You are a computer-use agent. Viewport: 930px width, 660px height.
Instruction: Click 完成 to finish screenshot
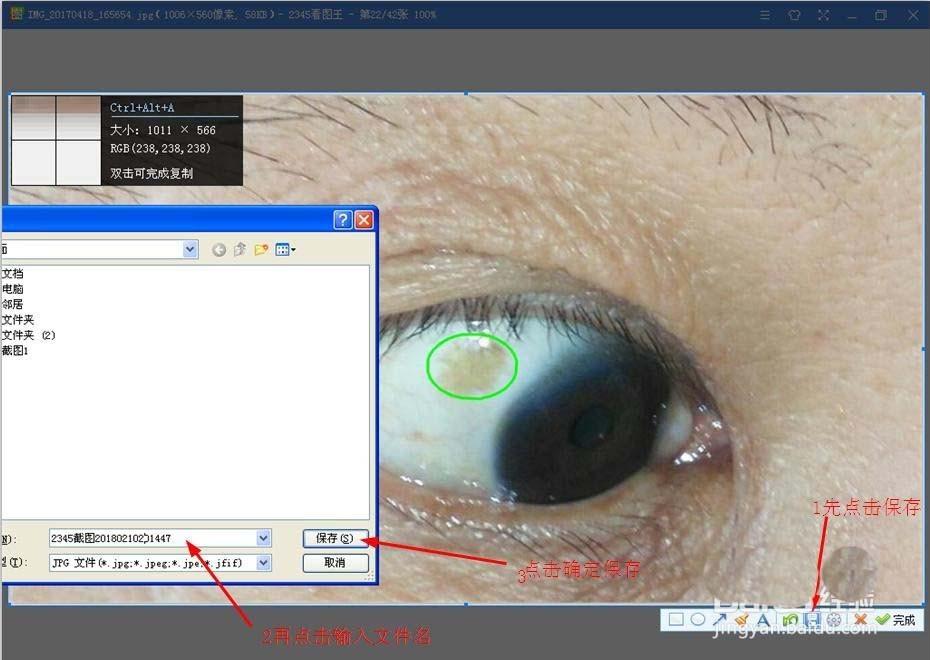point(896,620)
